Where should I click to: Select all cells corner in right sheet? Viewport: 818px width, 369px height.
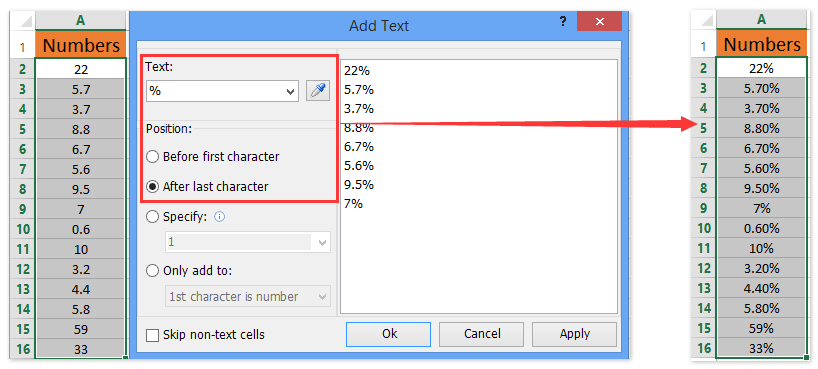pyautogui.click(x=704, y=20)
